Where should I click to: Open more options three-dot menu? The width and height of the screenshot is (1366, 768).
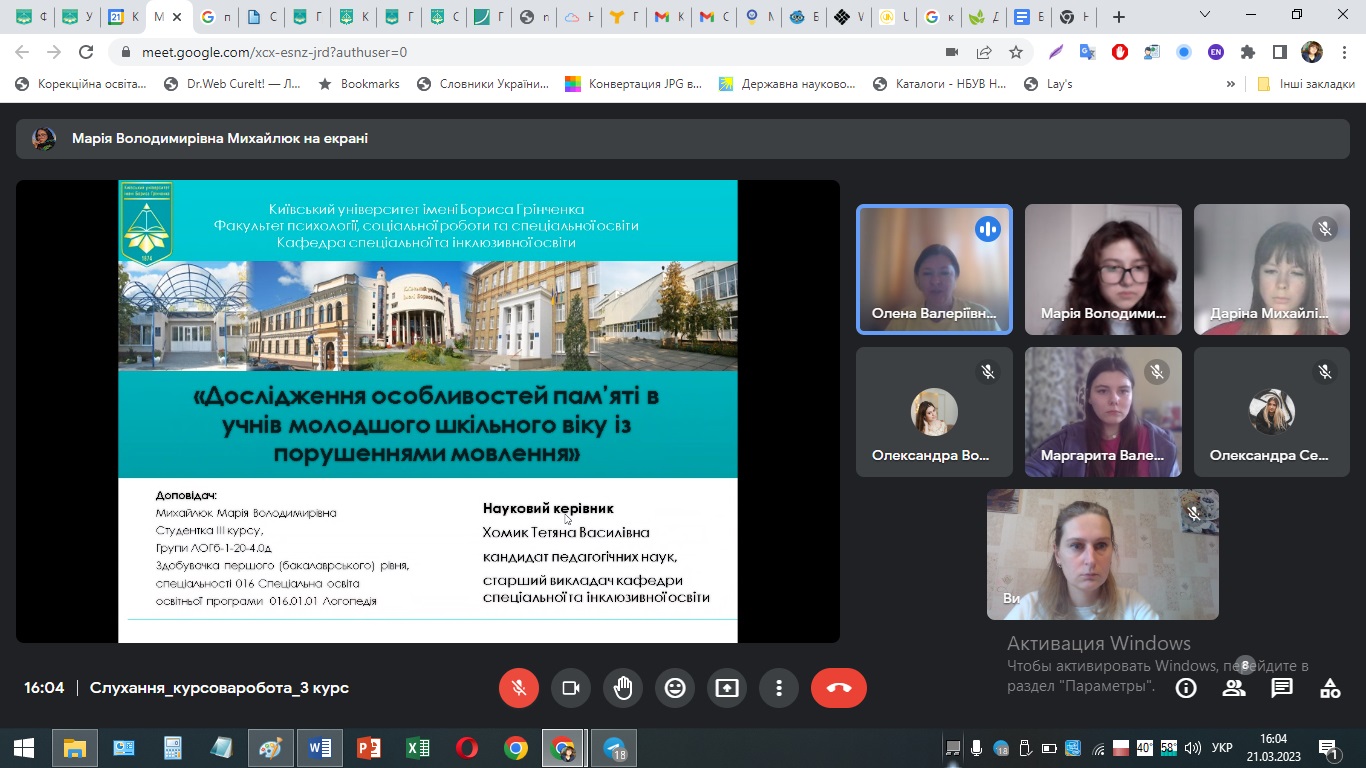coord(779,688)
